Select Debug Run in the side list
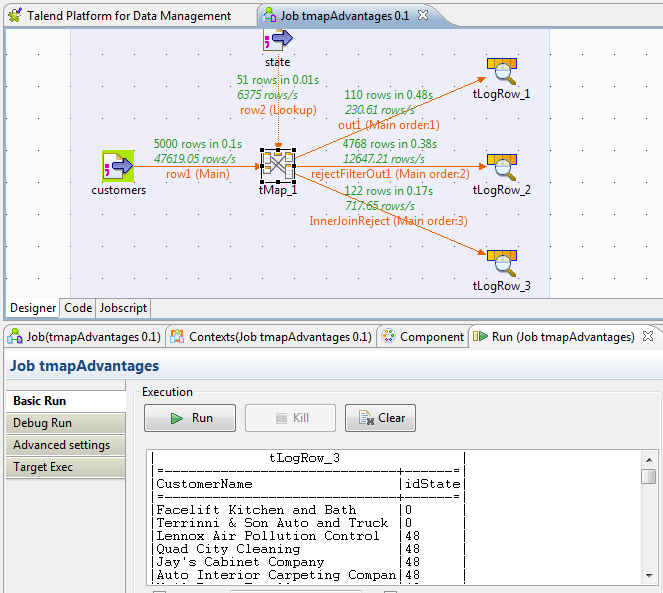 (x=66, y=423)
